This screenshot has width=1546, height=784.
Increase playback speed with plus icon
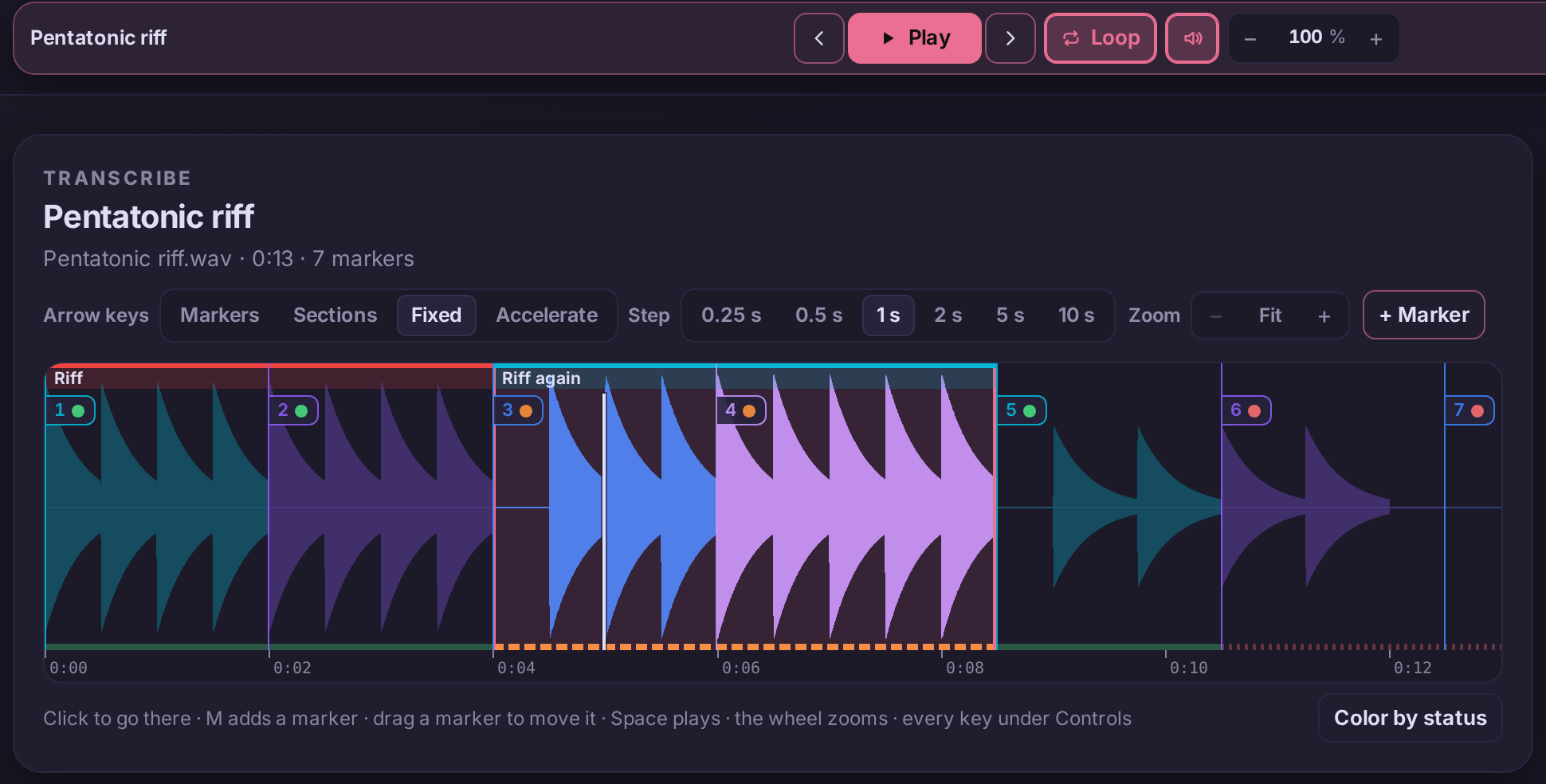(1376, 39)
